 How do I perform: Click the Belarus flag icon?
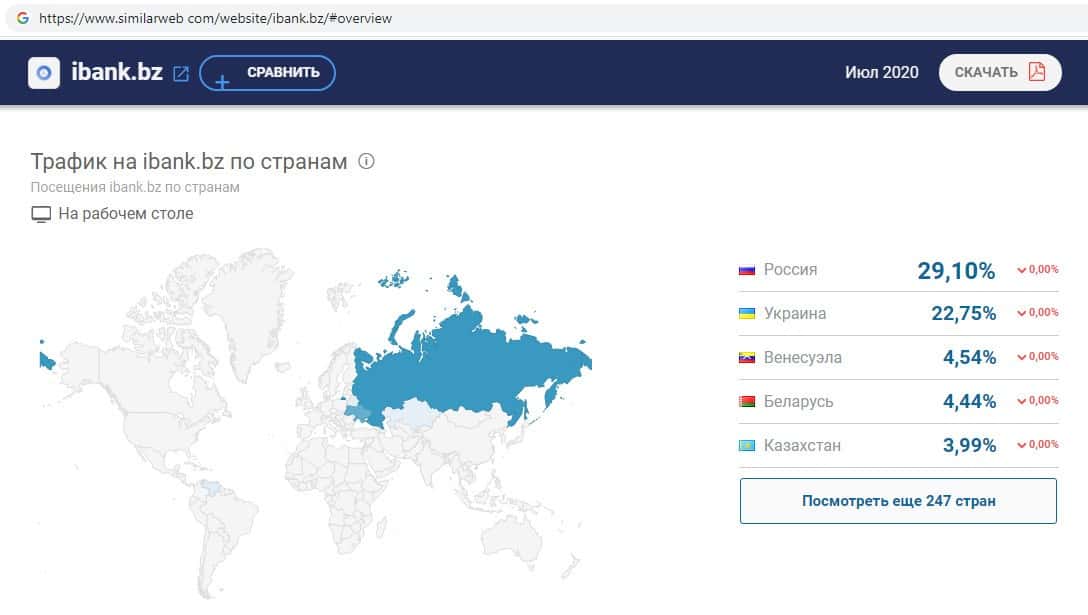[747, 401]
